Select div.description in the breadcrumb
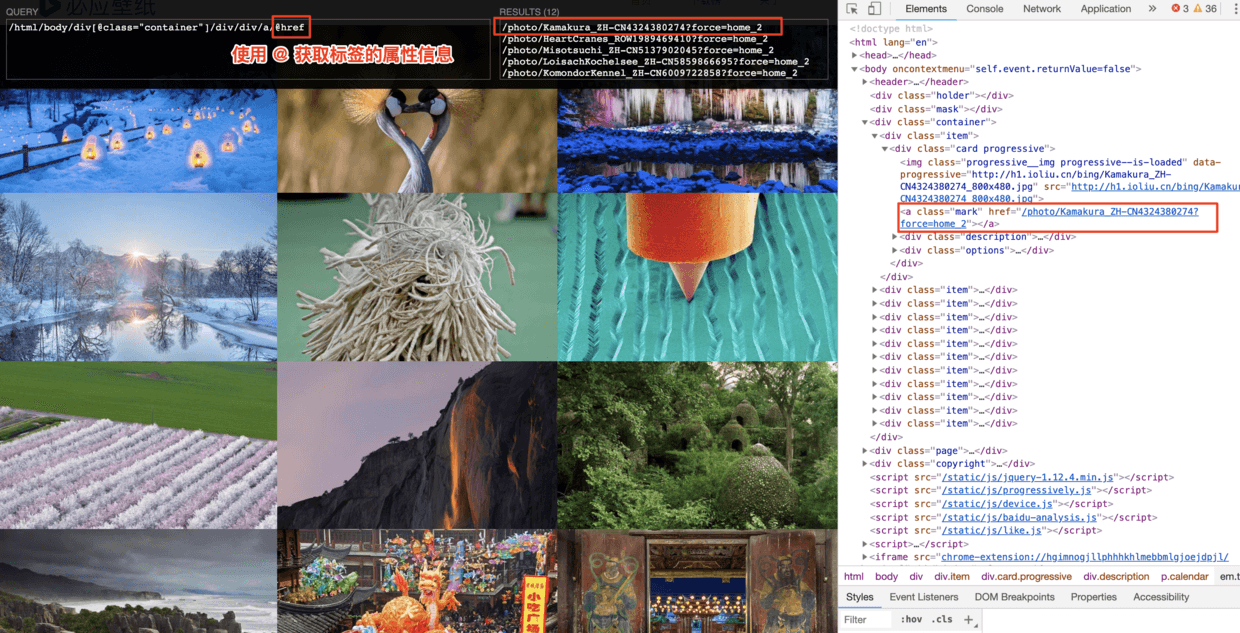 (1116, 577)
